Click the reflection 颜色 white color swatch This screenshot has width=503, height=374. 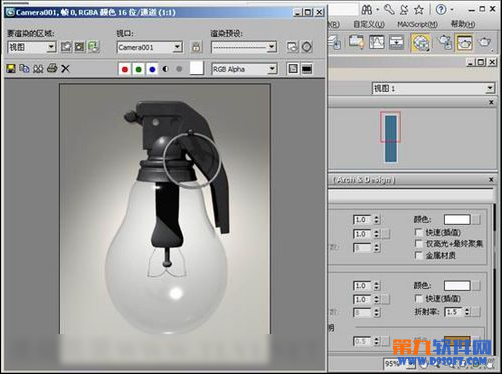[457, 219]
